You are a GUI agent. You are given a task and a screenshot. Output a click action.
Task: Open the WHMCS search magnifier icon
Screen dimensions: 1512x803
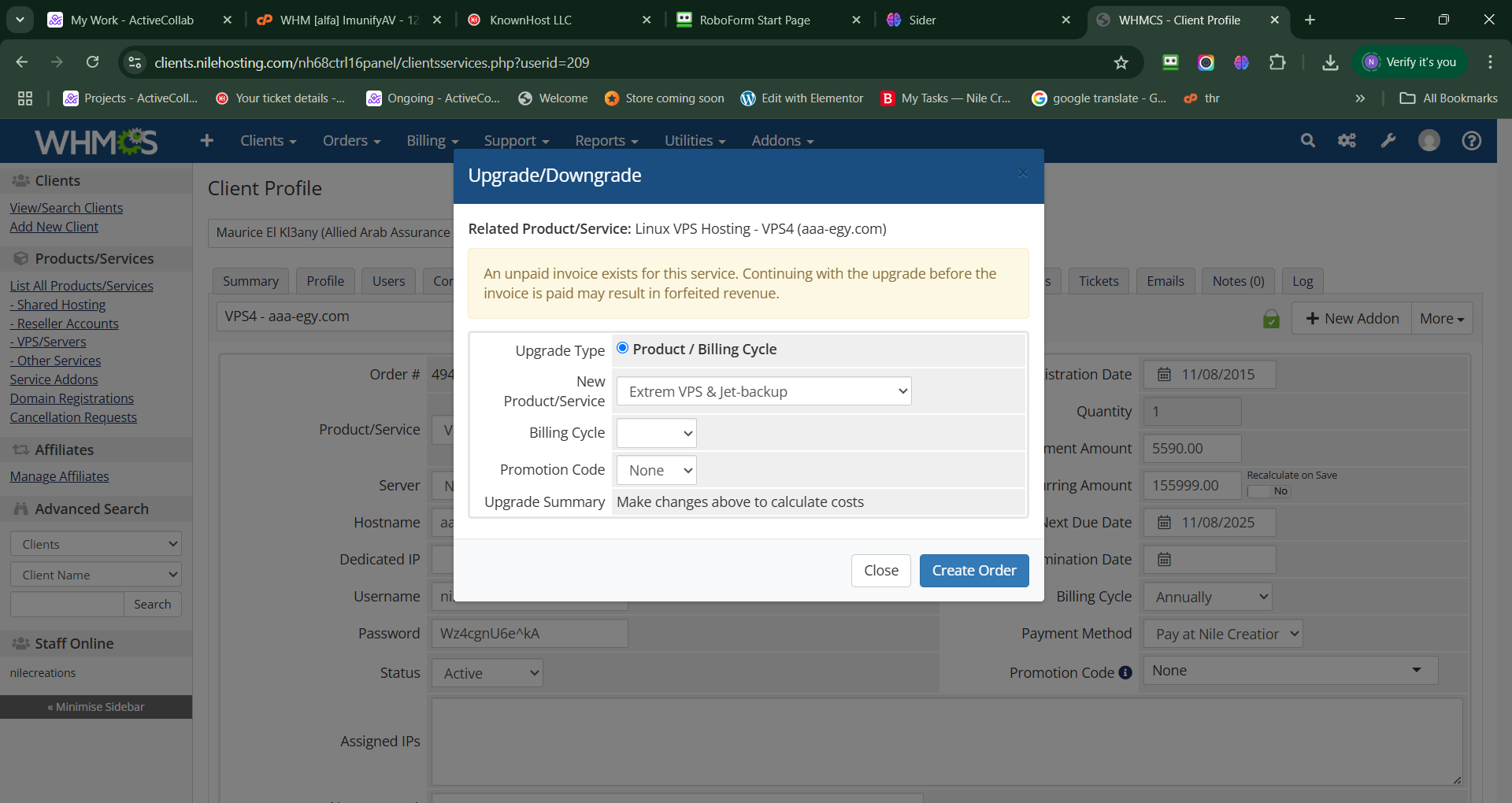pyautogui.click(x=1308, y=140)
